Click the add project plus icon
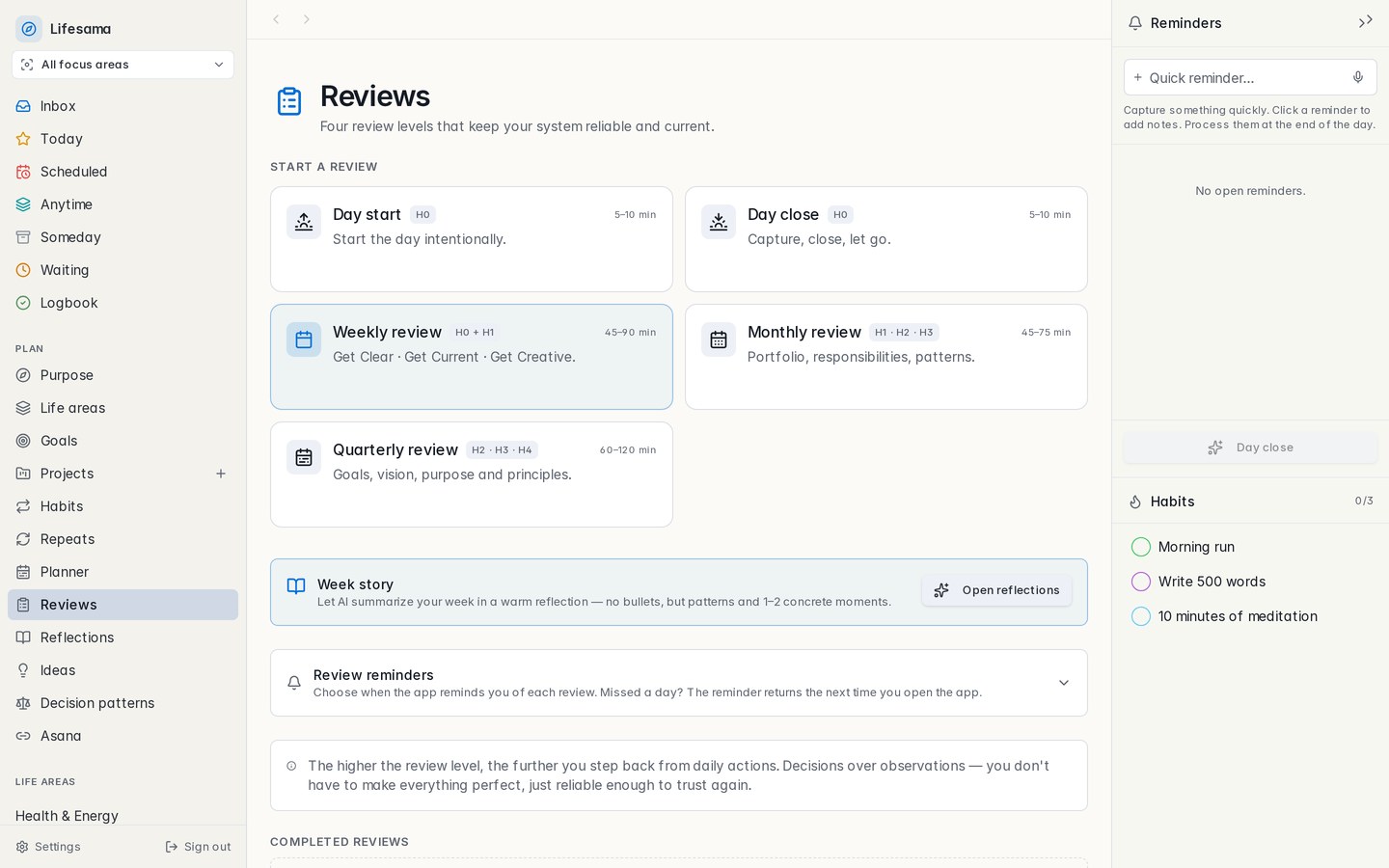 (x=221, y=474)
